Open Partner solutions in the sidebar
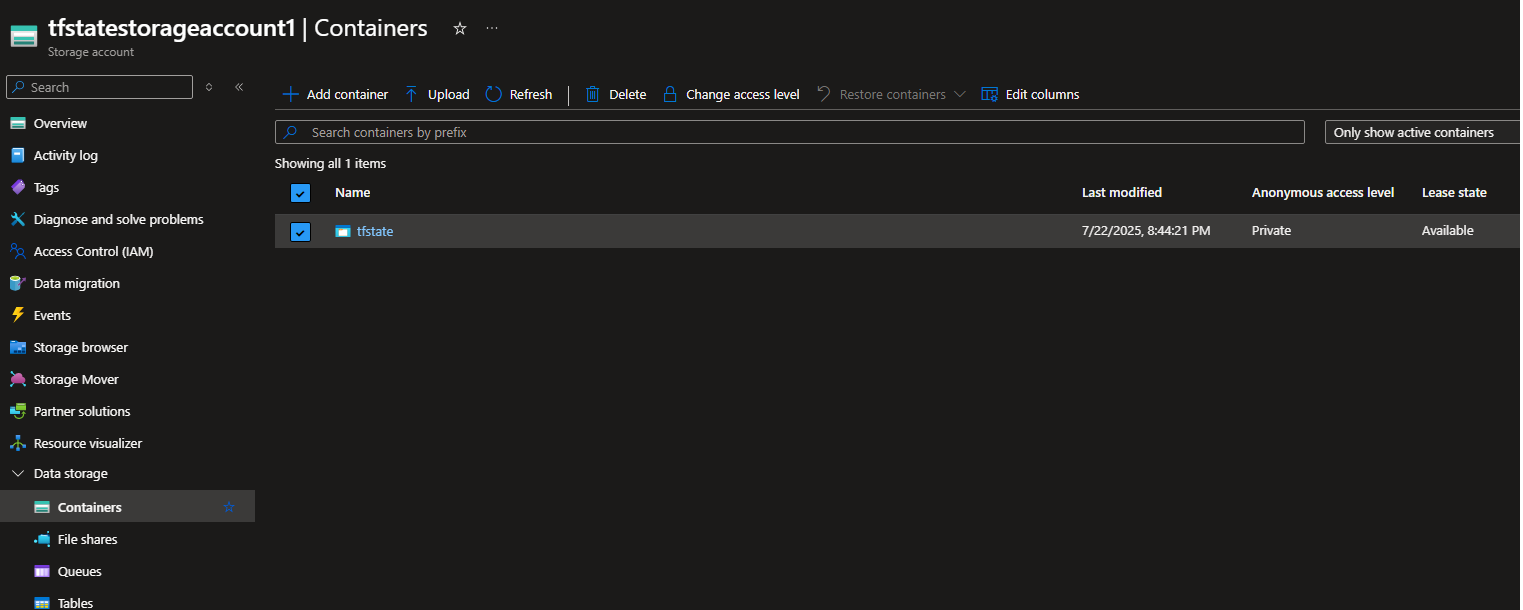This screenshot has width=1523, height=610. click(82, 412)
